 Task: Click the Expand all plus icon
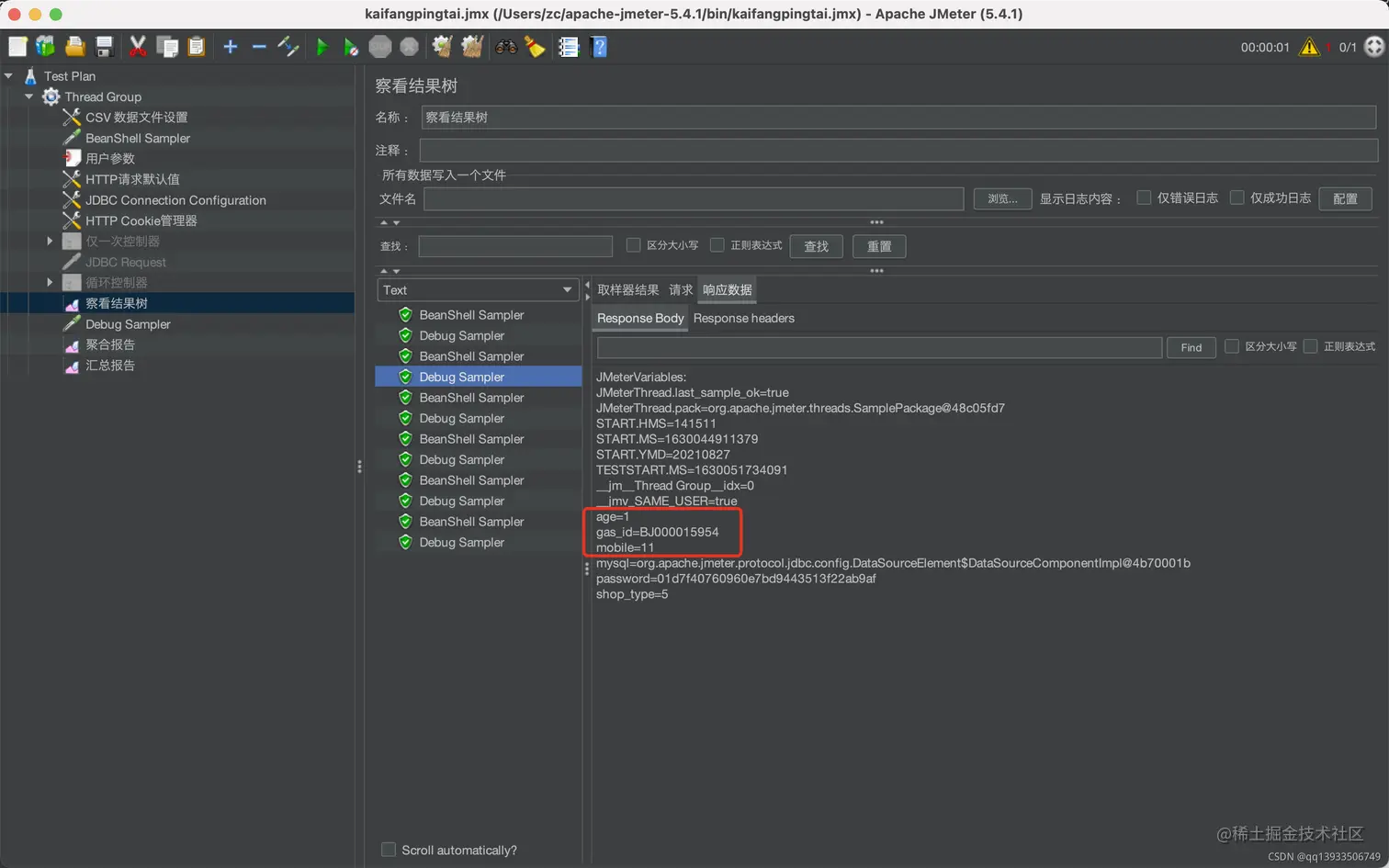pyautogui.click(x=231, y=46)
